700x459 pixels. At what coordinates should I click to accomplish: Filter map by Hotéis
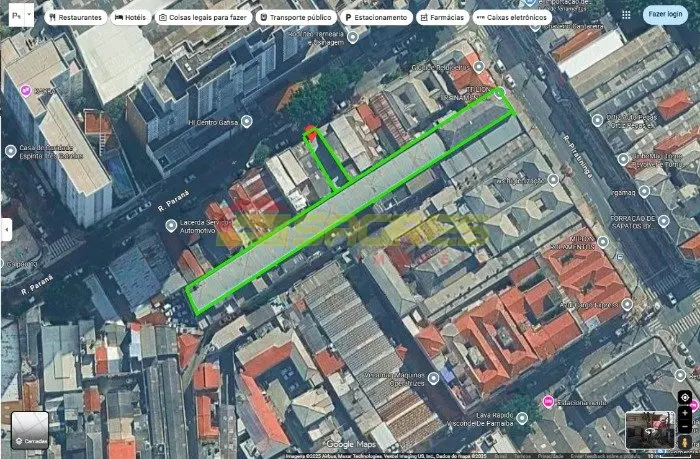[130, 18]
